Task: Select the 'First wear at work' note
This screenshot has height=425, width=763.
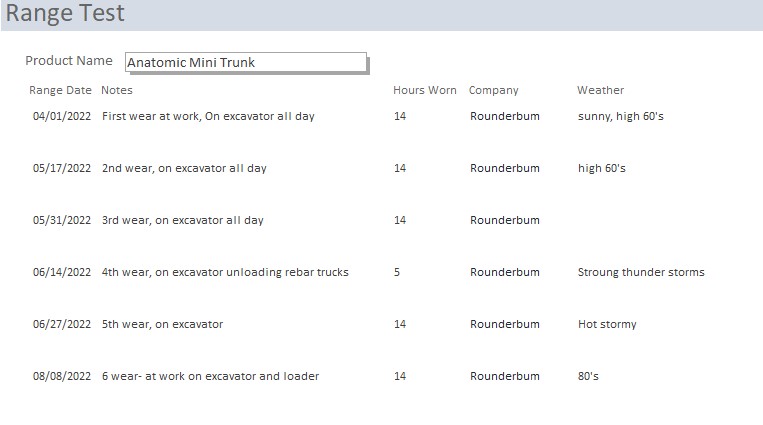Action: 208,116
